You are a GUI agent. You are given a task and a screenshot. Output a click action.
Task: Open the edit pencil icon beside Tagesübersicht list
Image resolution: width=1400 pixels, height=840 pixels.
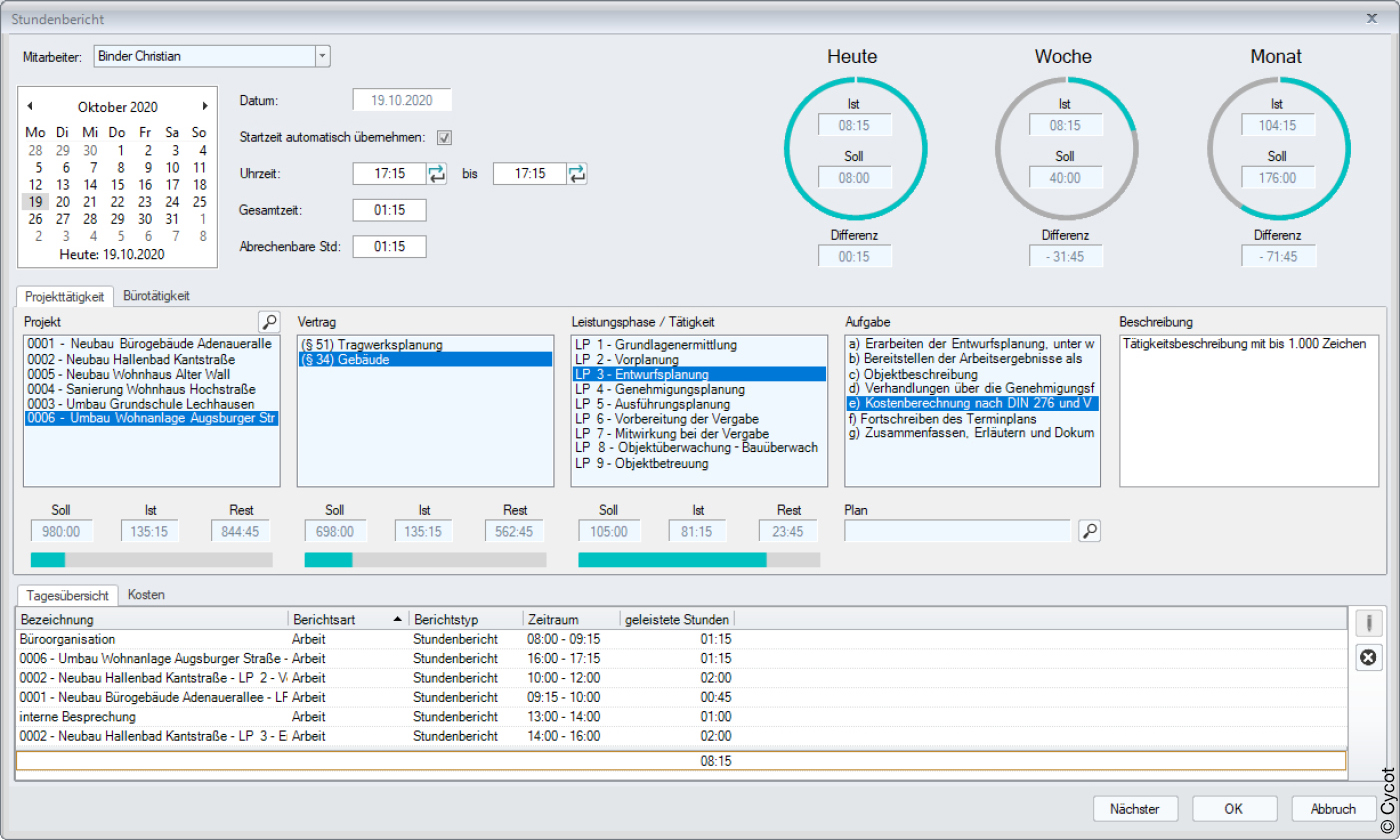(1368, 622)
